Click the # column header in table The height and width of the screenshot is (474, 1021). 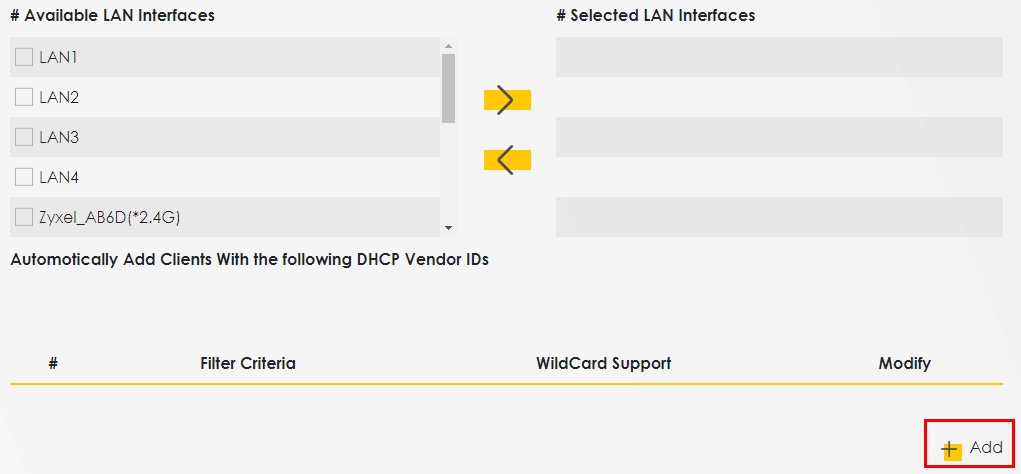click(53, 363)
